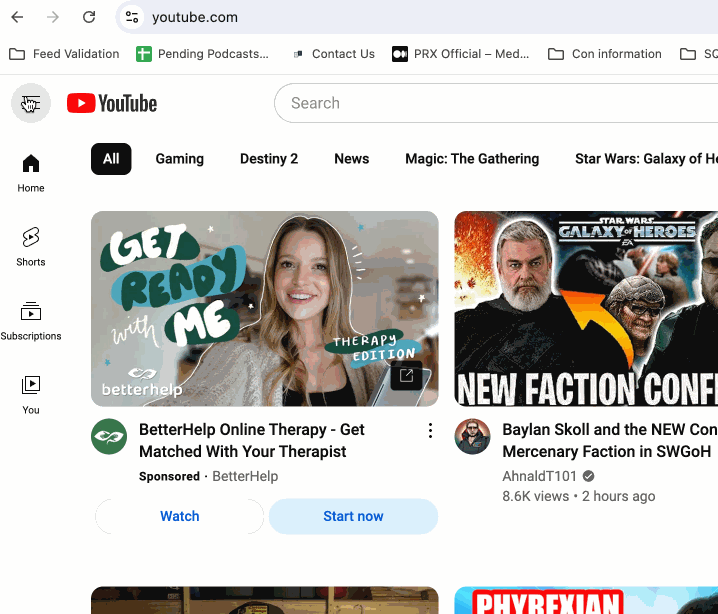Select the Gaming filter chip
718x614 pixels.
click(180, 159)
